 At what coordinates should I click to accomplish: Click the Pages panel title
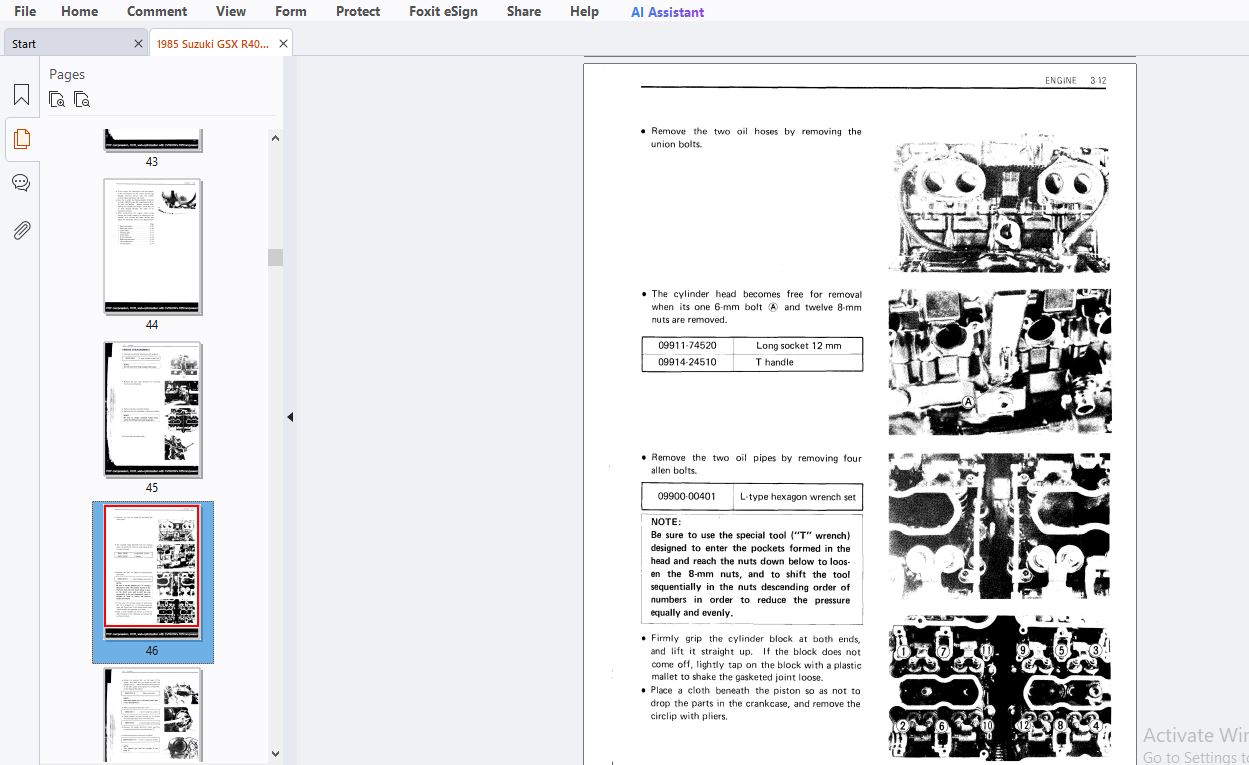coord(67,74)
